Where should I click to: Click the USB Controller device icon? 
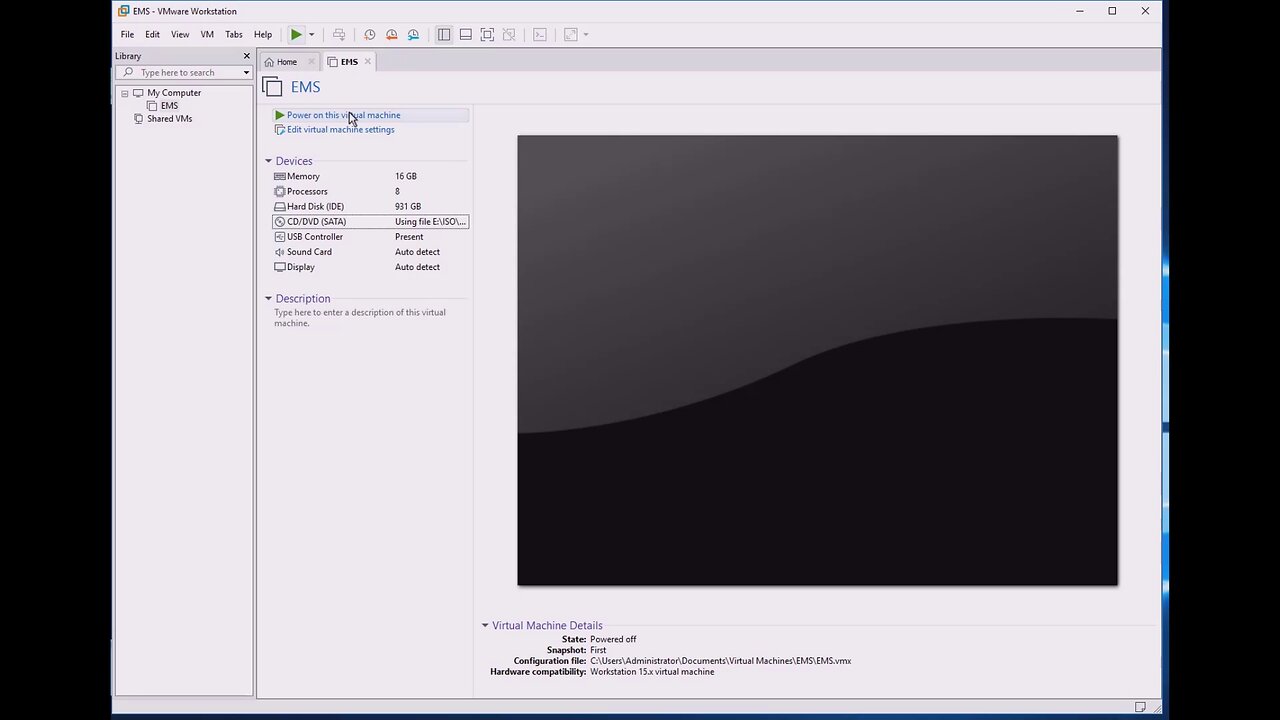[280, 237]
